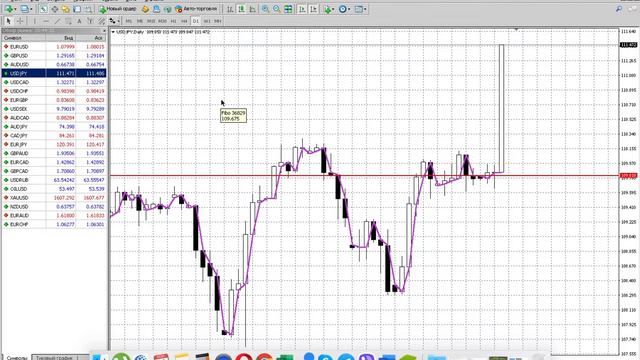Image resolution: width=640 pixels, height=360 pixels.
Task: Click the Новый ордер button
Action: coord(118,9)
